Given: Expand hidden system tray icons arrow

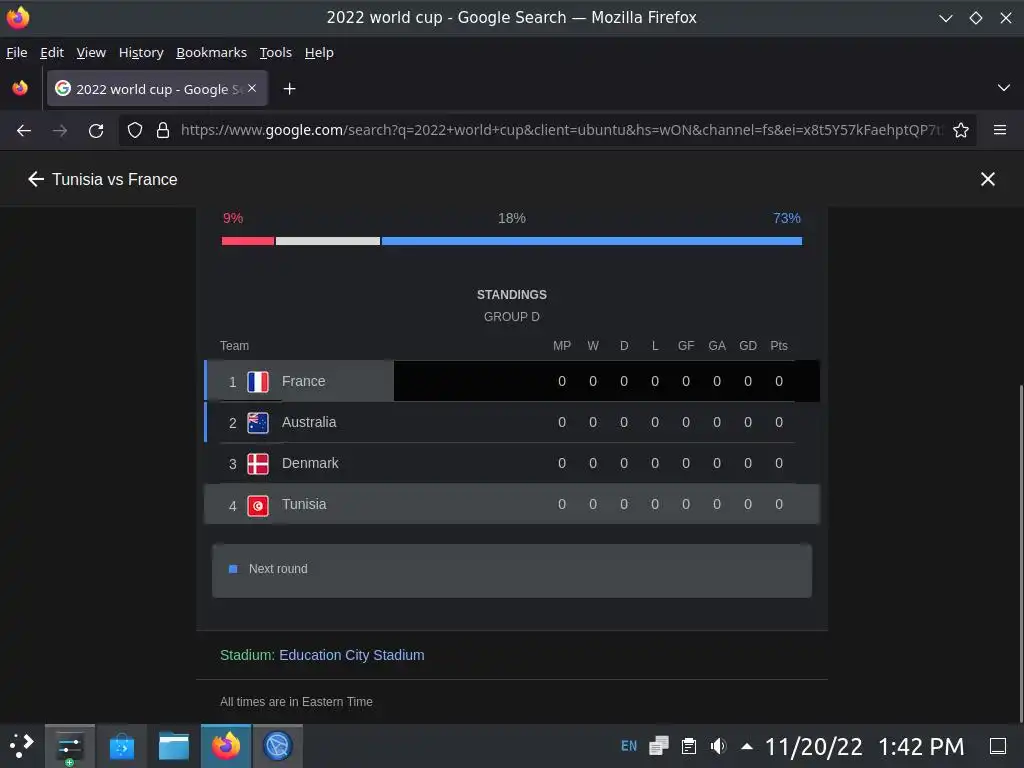Looking at the screenshot, I should tap(747, 746).
